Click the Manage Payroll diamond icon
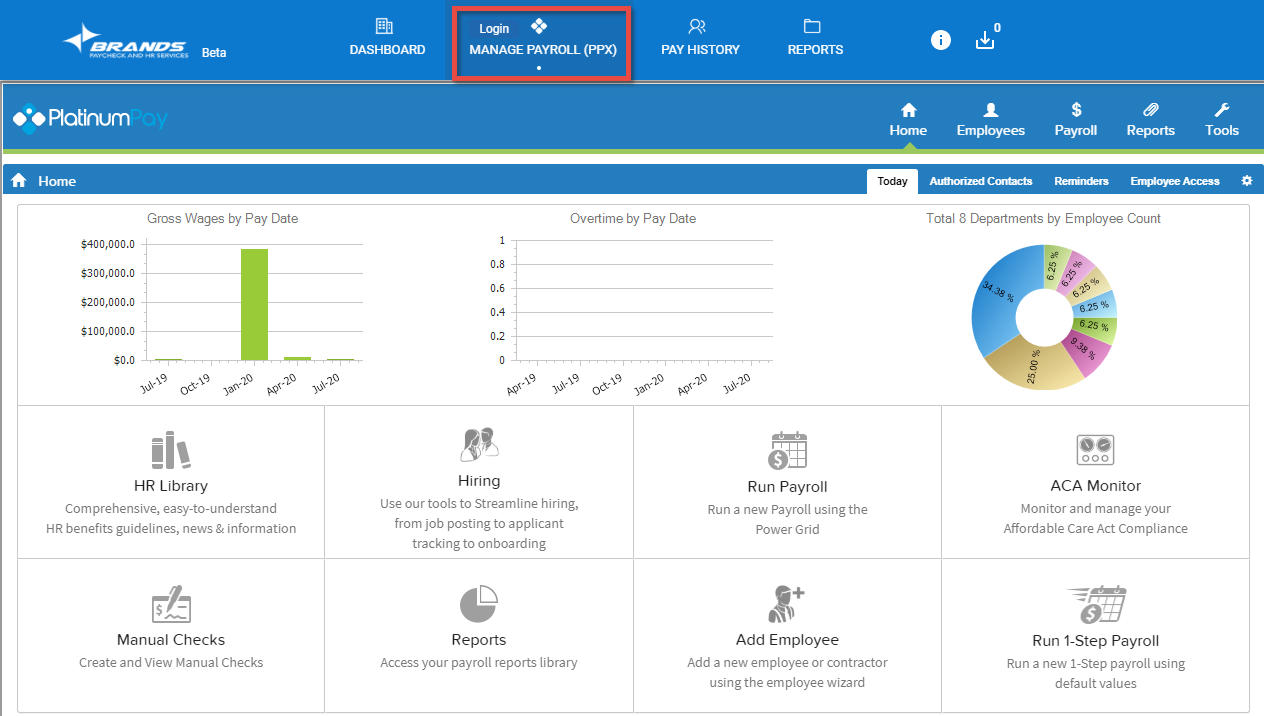 pos(539,26)
